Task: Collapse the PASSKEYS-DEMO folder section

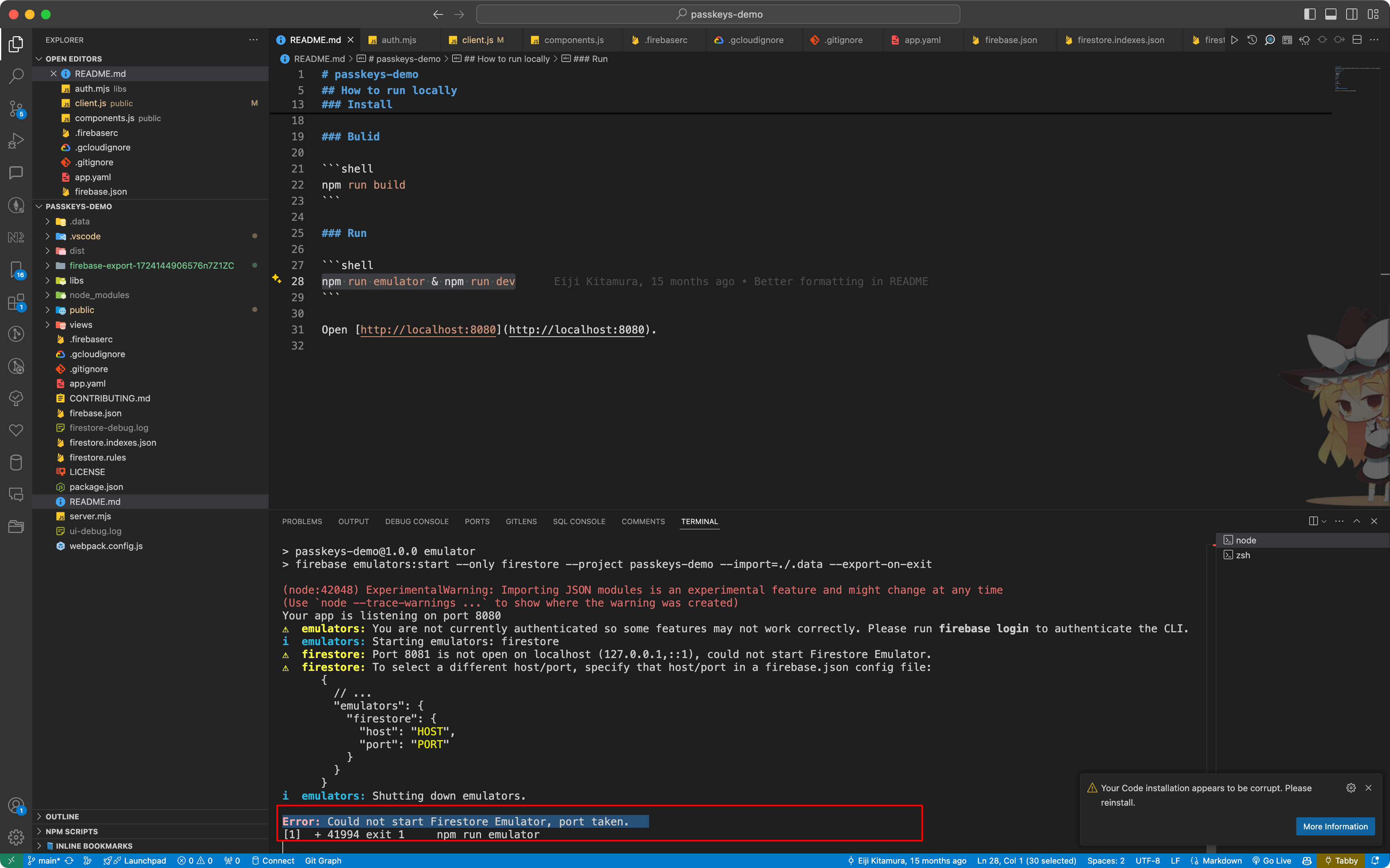Action: coord(78,206)
